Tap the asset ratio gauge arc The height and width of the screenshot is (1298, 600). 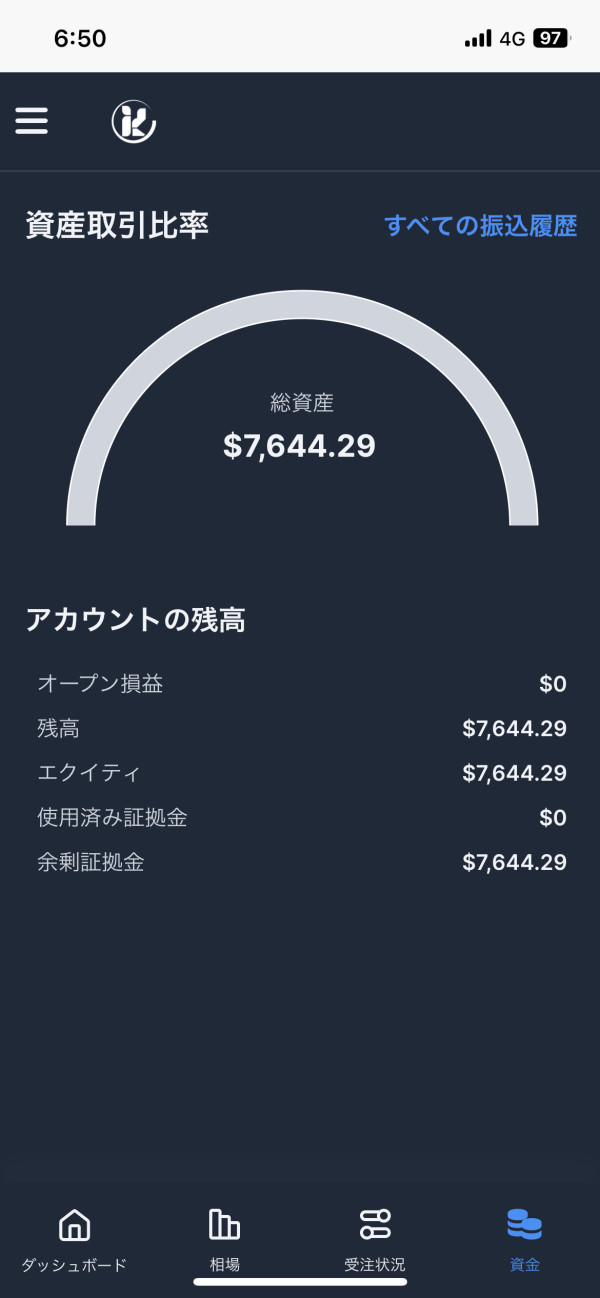(301, 305)
